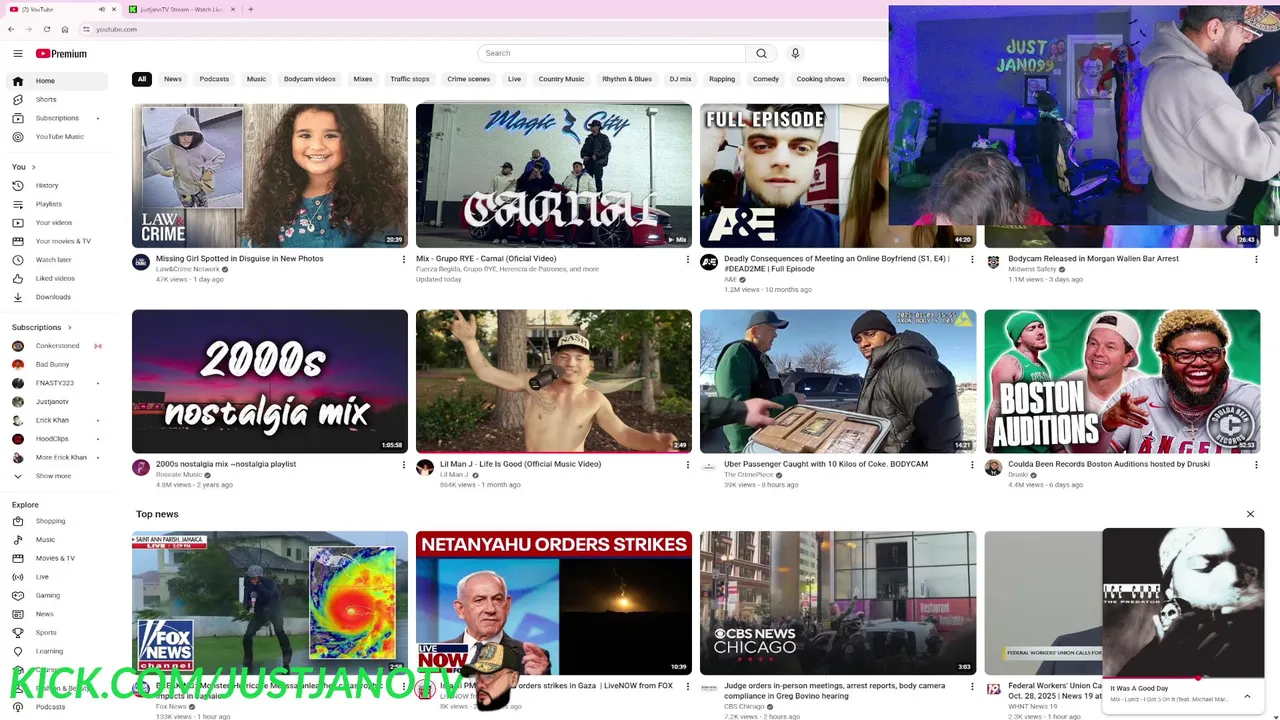
Task: Open Bodycam Released in Morgan Wallen title
Action: [1093, 259]
